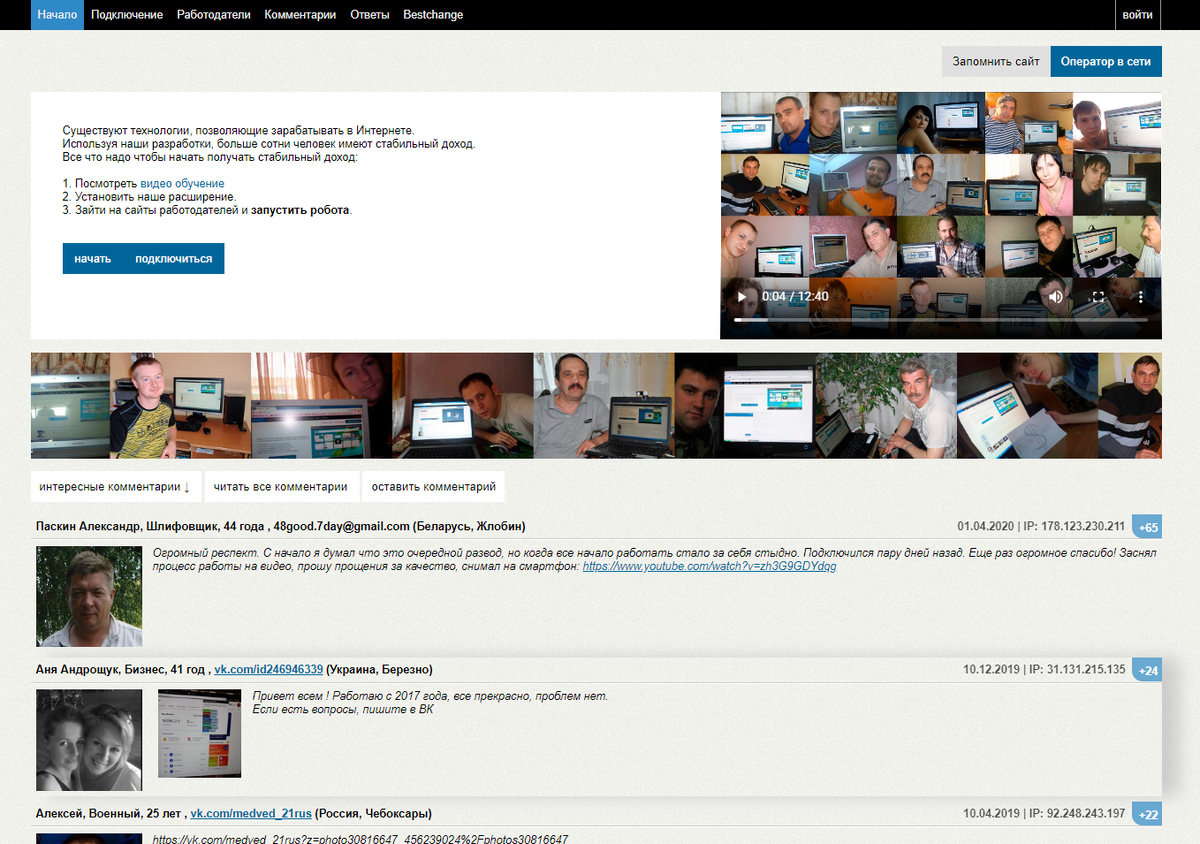
Task: Open Аня Андрощук's black-and-white avatar
Action: pos(89,740)
